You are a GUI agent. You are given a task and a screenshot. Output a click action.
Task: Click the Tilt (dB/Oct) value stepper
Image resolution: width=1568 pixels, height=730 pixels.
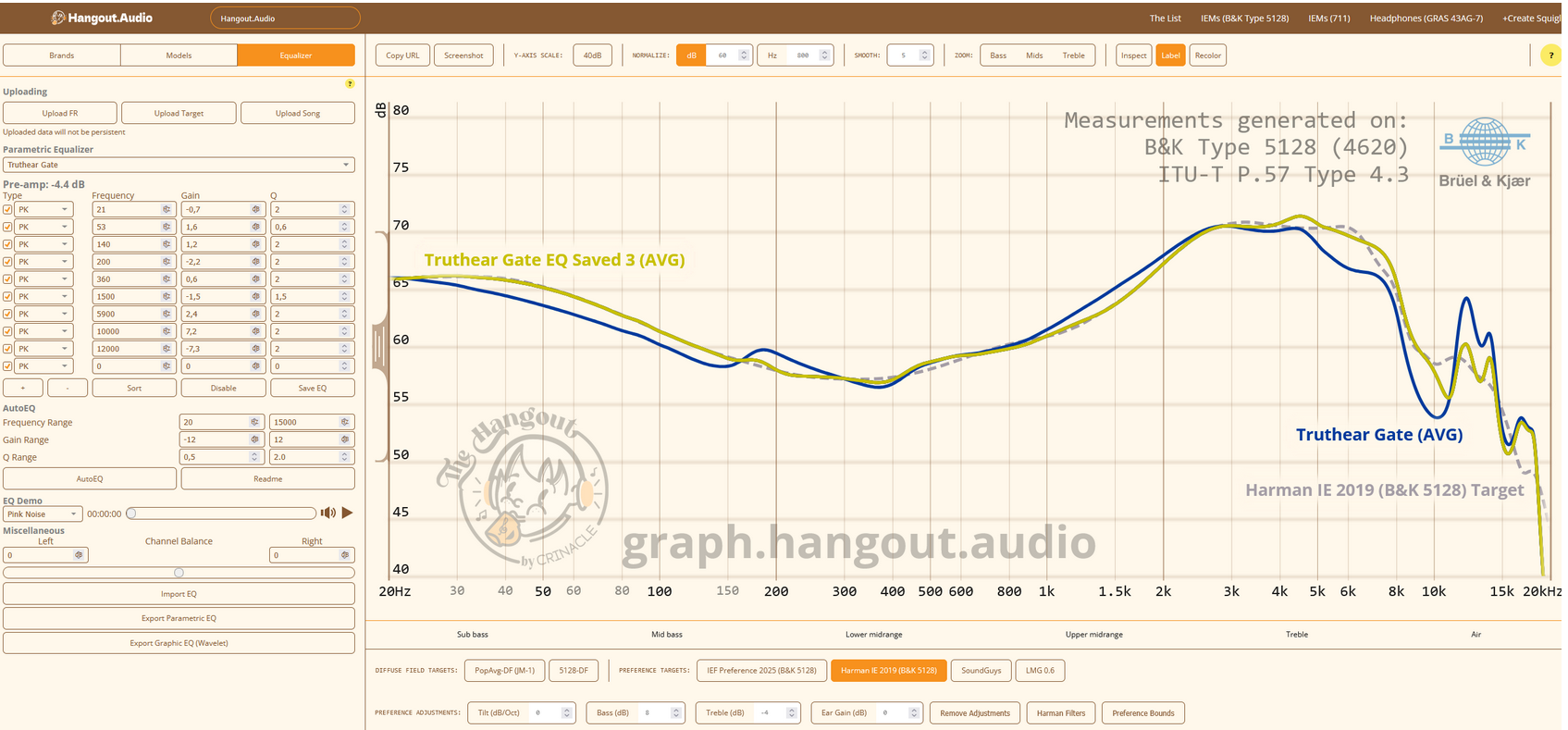(x=567, y=713)
